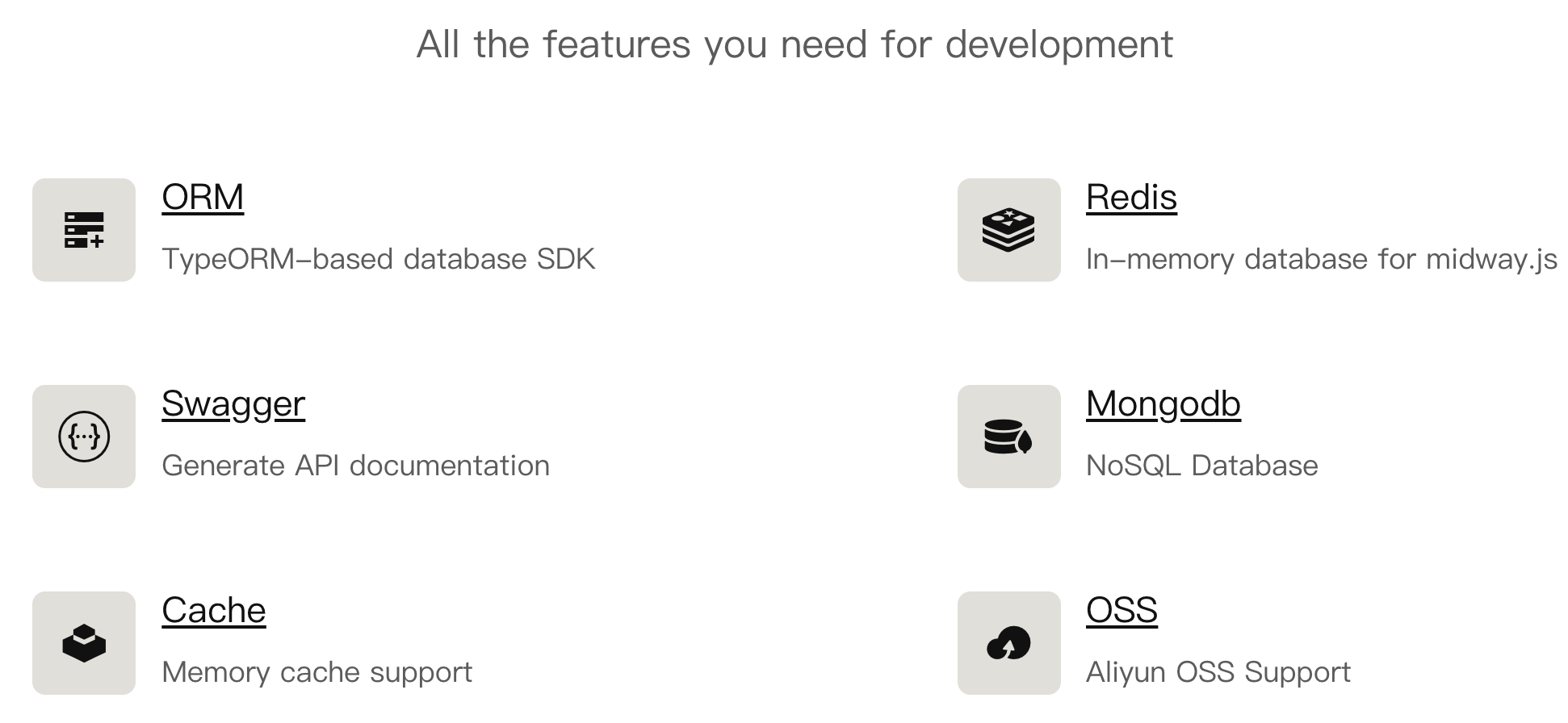Click the Mongodb database leaf icon
1568x723 pixels.
pos(1008,437)
